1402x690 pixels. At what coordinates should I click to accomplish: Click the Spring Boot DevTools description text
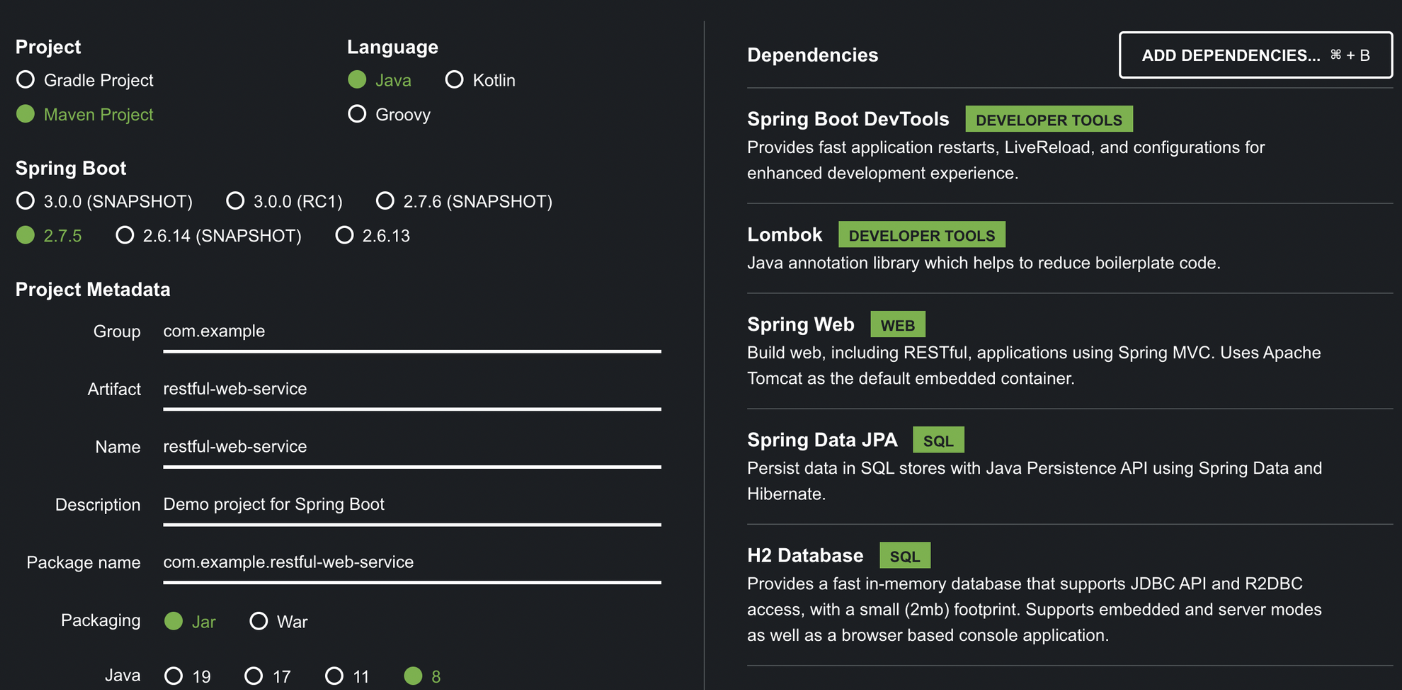coord(1006,160)
